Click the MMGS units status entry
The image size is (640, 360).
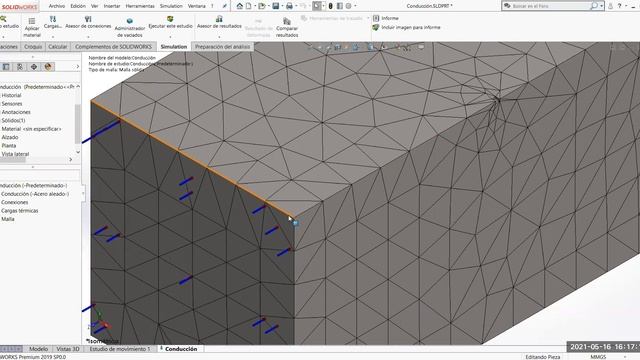coord(598,357)
